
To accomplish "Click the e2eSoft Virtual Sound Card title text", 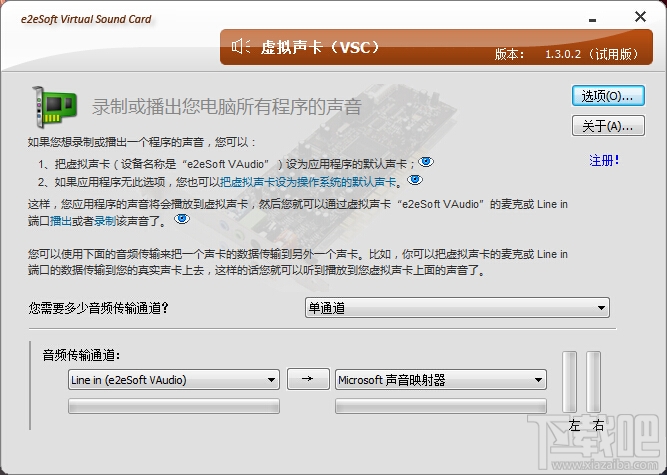I will pos(86,20).
